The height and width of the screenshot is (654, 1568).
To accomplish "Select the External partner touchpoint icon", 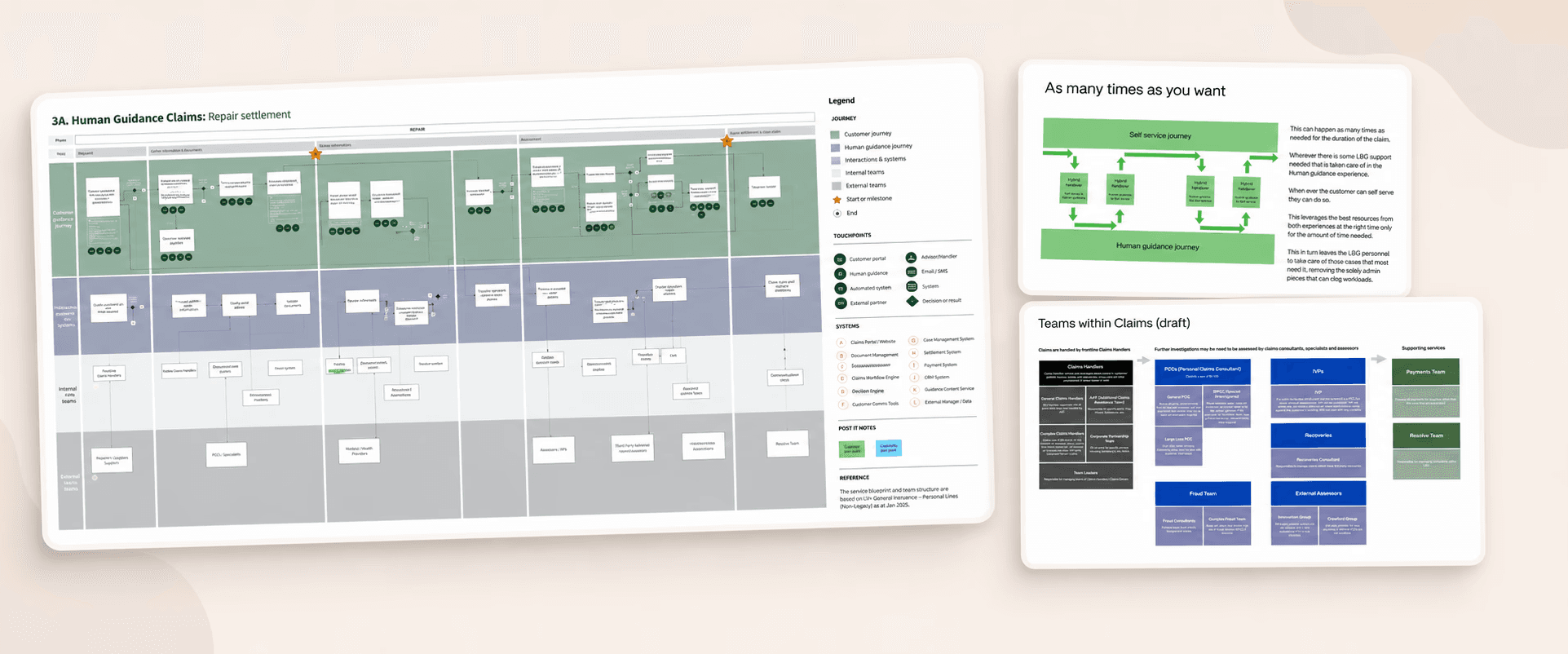I will coord(841,303).
